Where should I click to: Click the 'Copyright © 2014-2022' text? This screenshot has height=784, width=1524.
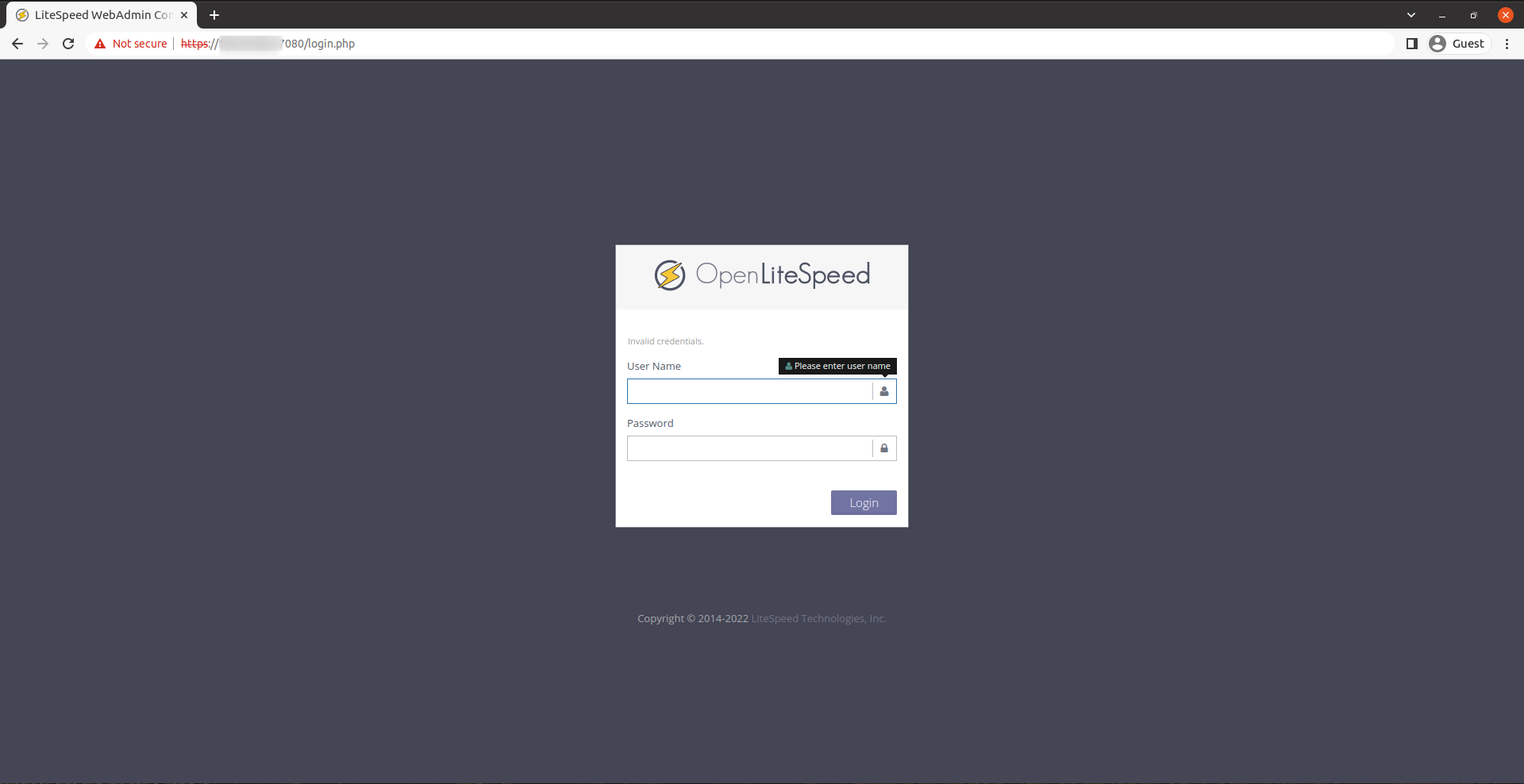(x=693, y=618)
